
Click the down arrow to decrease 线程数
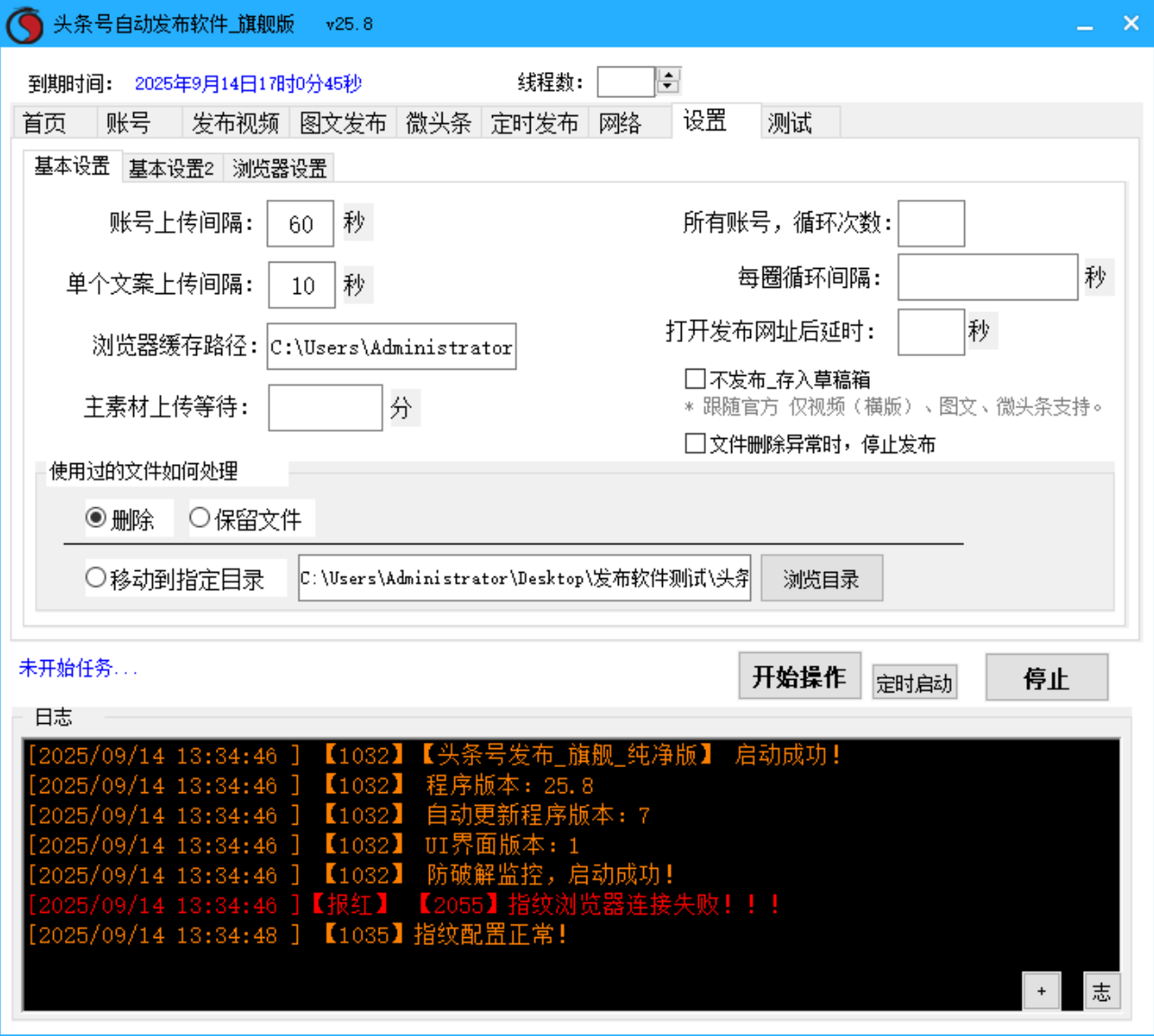tap(666, 87)
